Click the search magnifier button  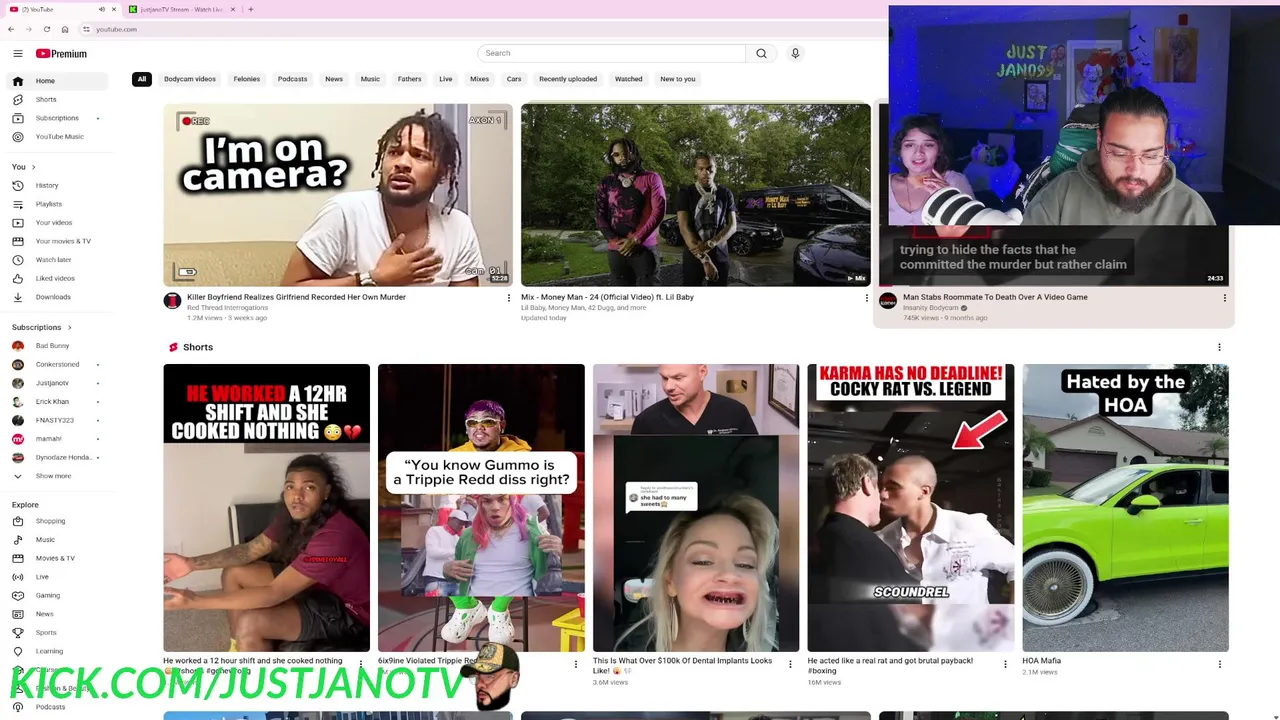(x=761, y=53)
